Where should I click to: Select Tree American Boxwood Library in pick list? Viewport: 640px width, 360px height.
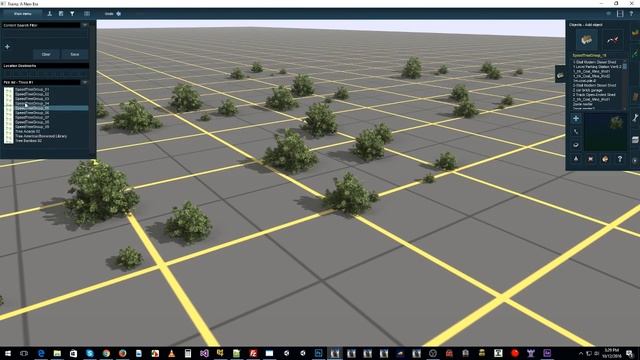[x=41, y=136]
